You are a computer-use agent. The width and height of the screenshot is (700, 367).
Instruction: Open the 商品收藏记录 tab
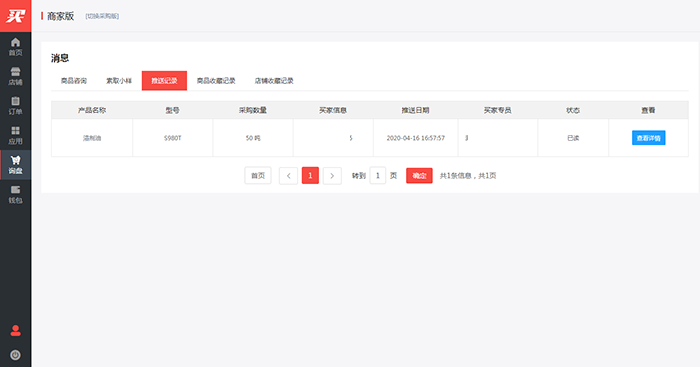[x=216, y=81]
